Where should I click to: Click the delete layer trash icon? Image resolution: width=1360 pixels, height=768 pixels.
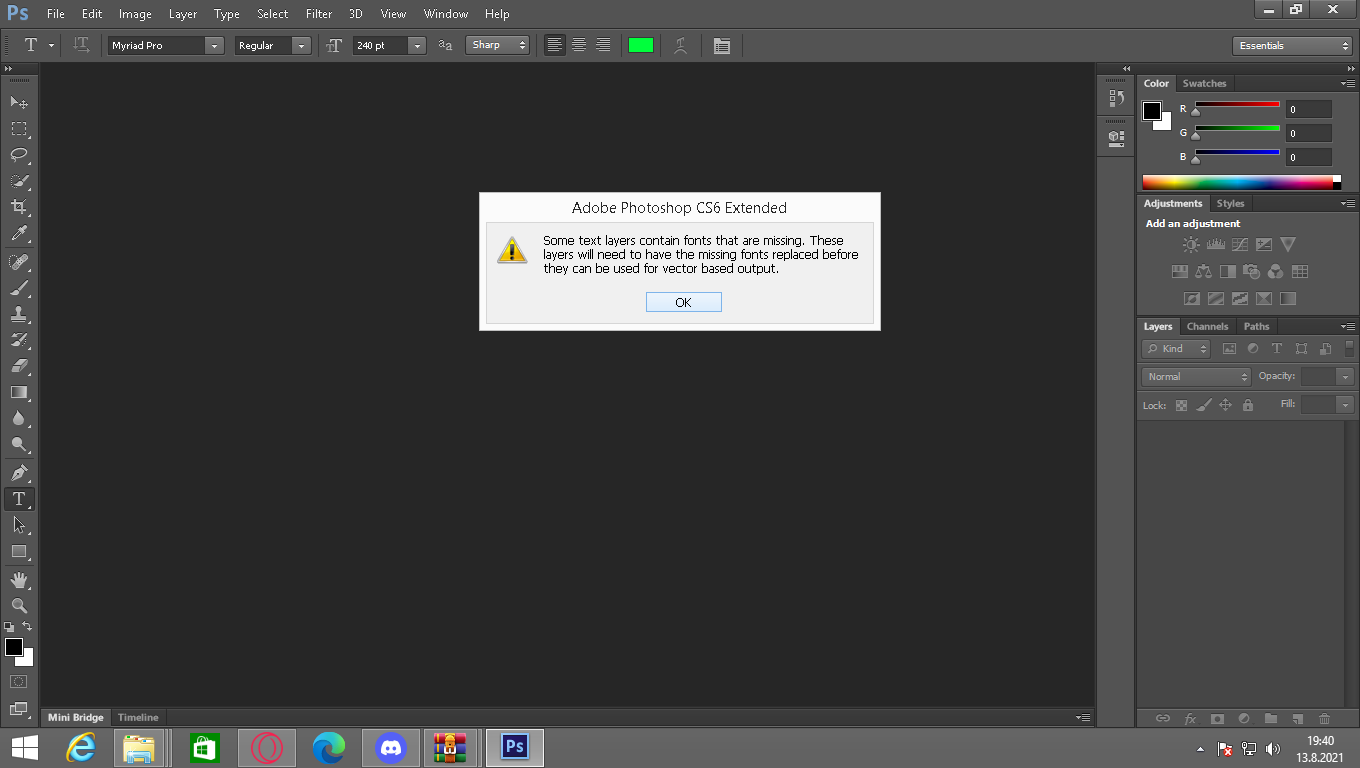click(x=1324, y=718)
